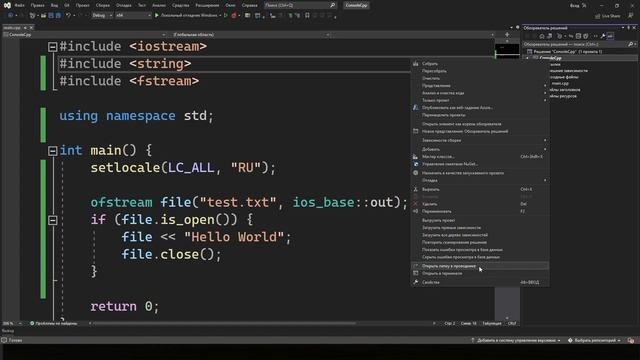This screenshot has width=640, height=360.
Task: Open the scope dropdown "(Глобальная область)"
Action: click(251, 35)
